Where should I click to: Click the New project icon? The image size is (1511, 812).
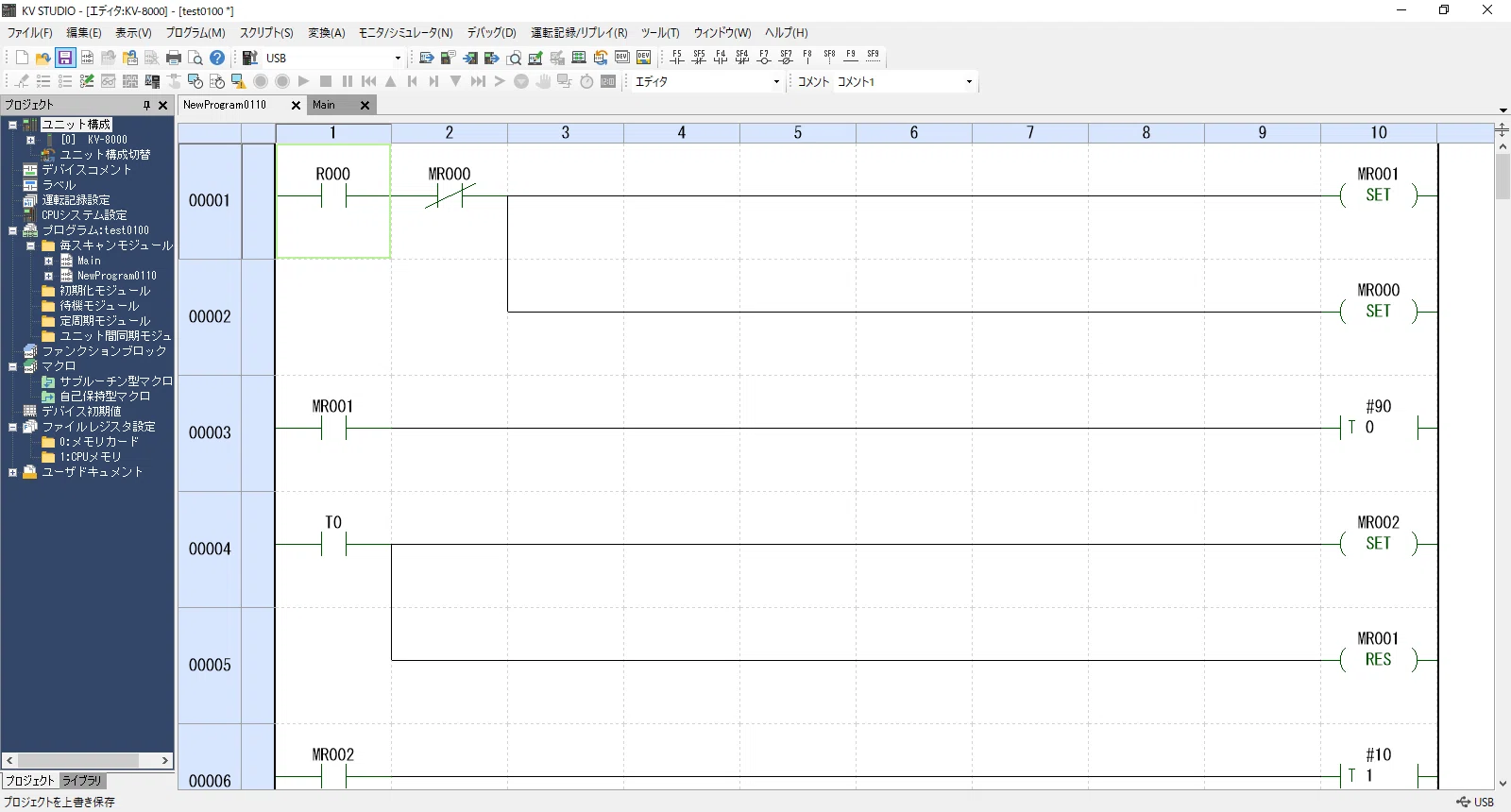(22, 58)
